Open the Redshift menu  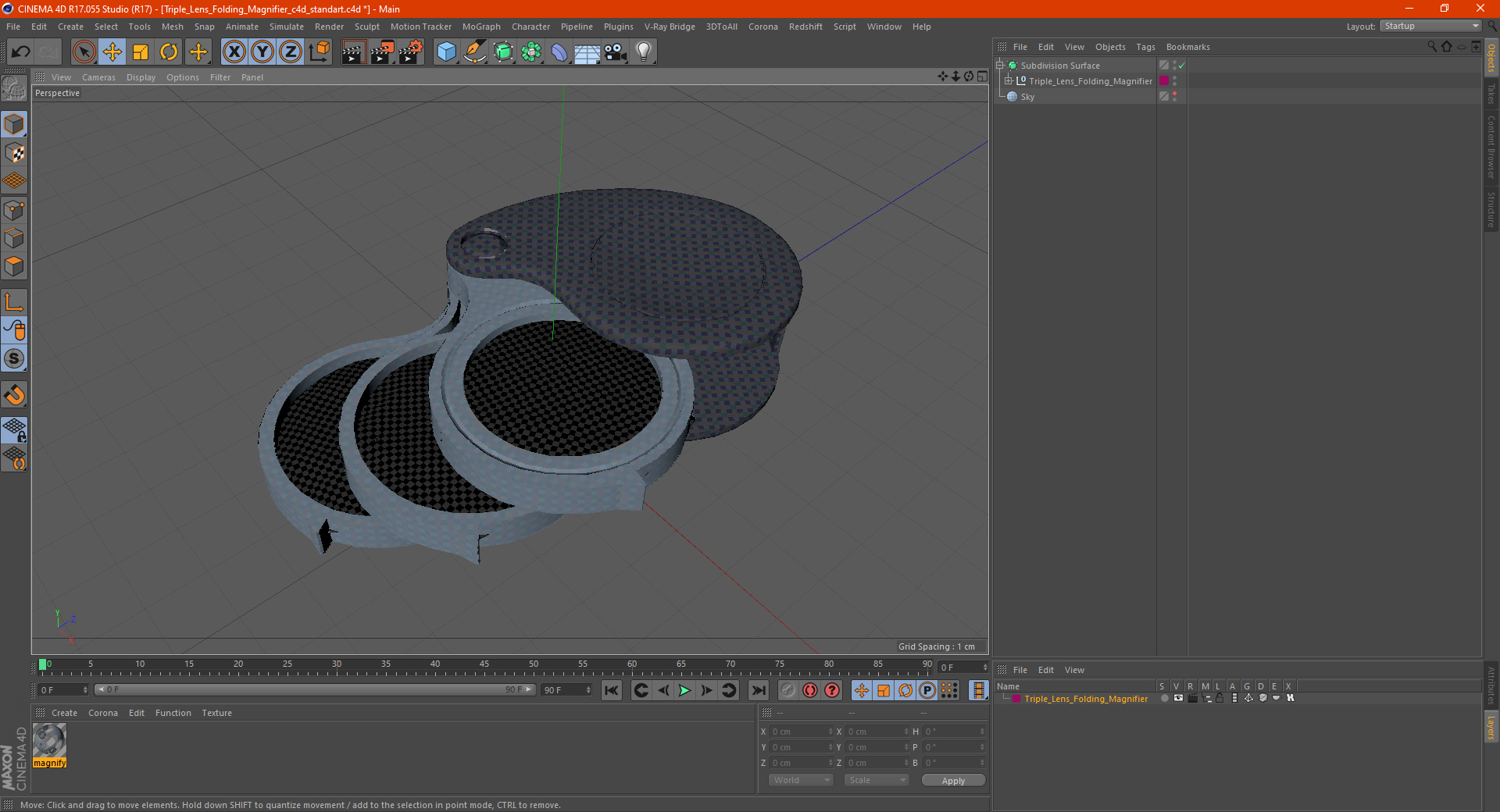(805, 27)
